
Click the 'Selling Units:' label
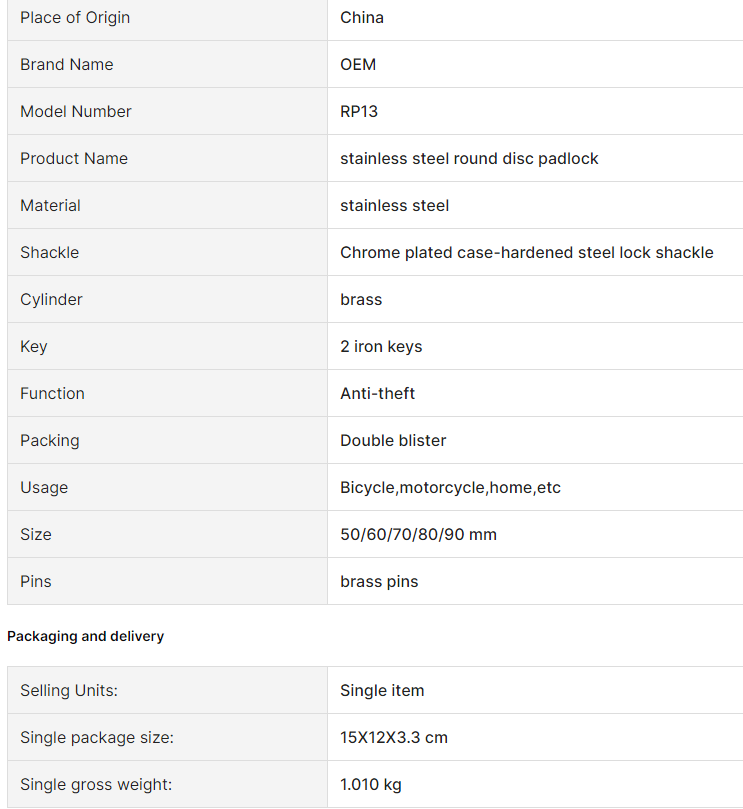click(x=69, y=691)
